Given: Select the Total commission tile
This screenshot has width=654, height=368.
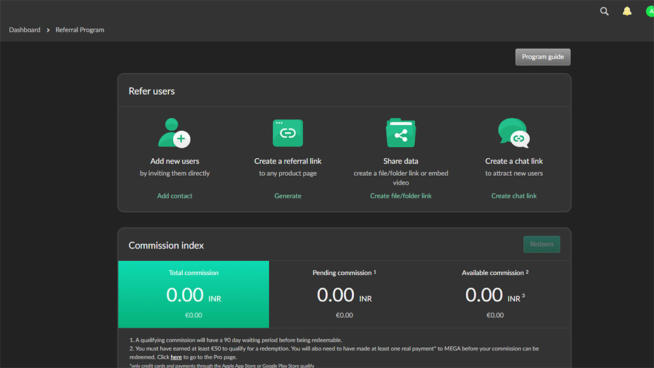Looking at the screenshot, I should pos(194,294).
